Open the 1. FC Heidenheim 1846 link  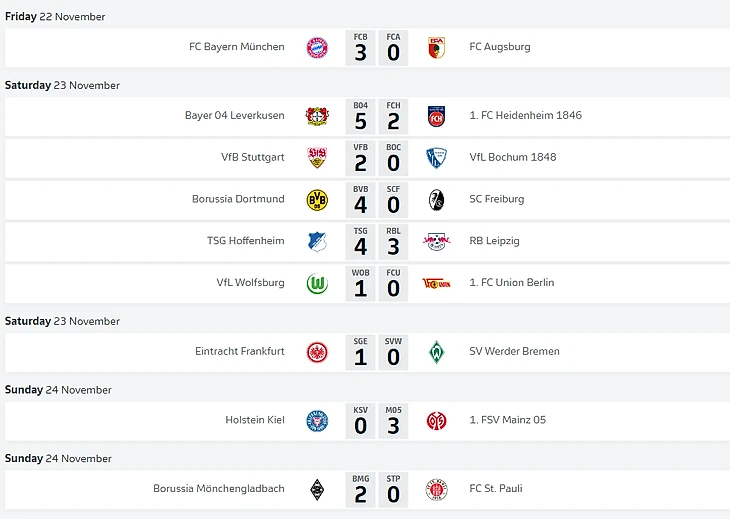click(525, 115)
